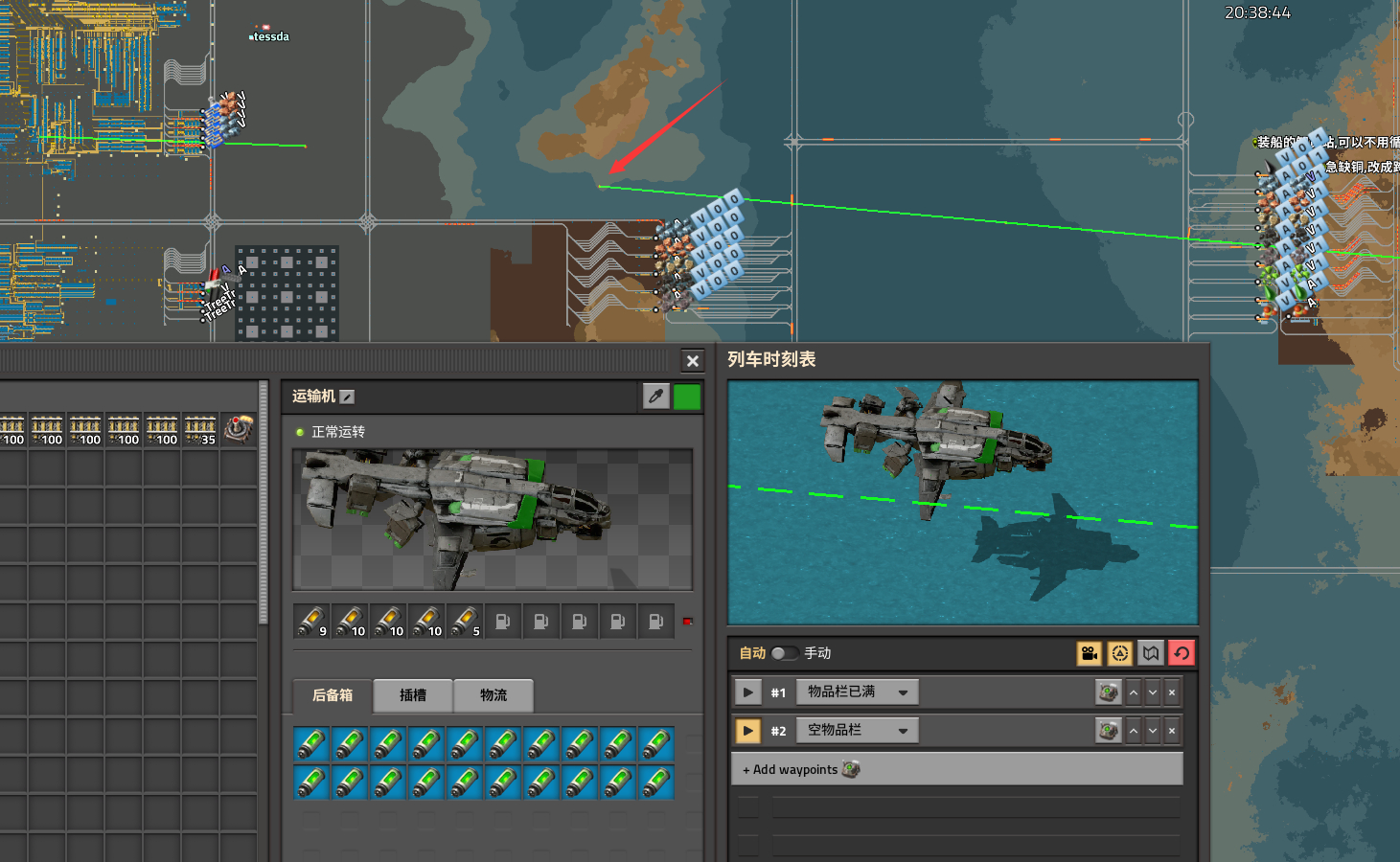1400x862 pixels.
Task: Move waypoint #2 up with the up arrow
Action: (x=1134, y=731)
